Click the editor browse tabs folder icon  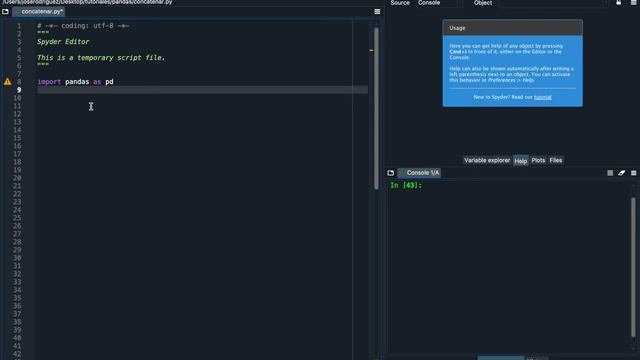[5, 11]
